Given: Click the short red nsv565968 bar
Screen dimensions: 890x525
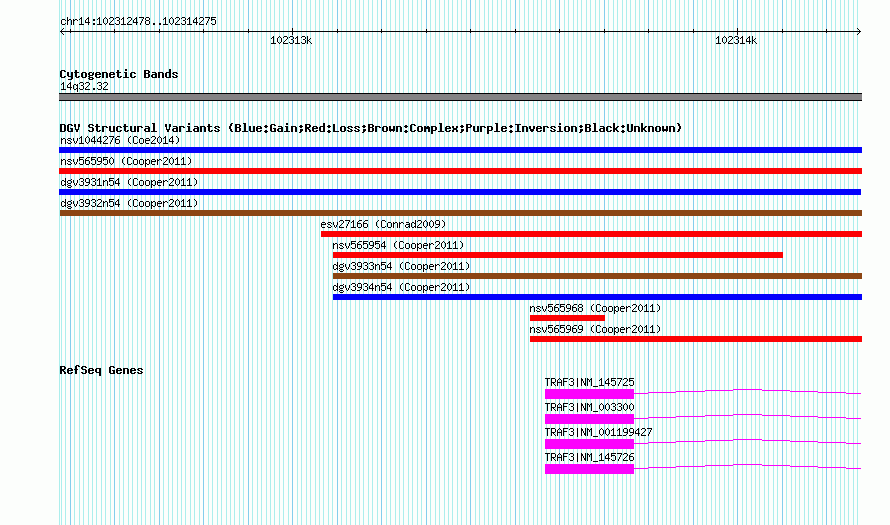Looking at the screenshot, I should click(567, 318).
